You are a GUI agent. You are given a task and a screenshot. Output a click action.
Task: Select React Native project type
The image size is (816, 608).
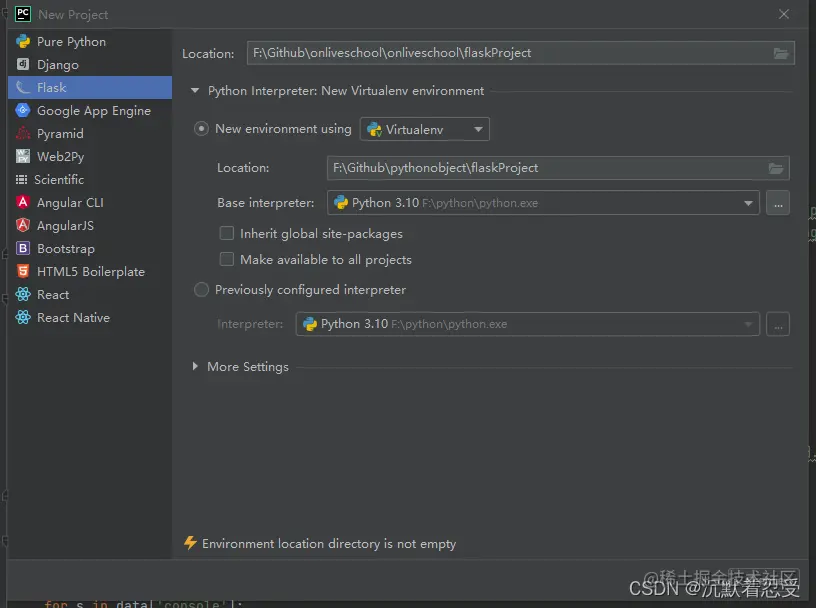click(x=90, y=318)
